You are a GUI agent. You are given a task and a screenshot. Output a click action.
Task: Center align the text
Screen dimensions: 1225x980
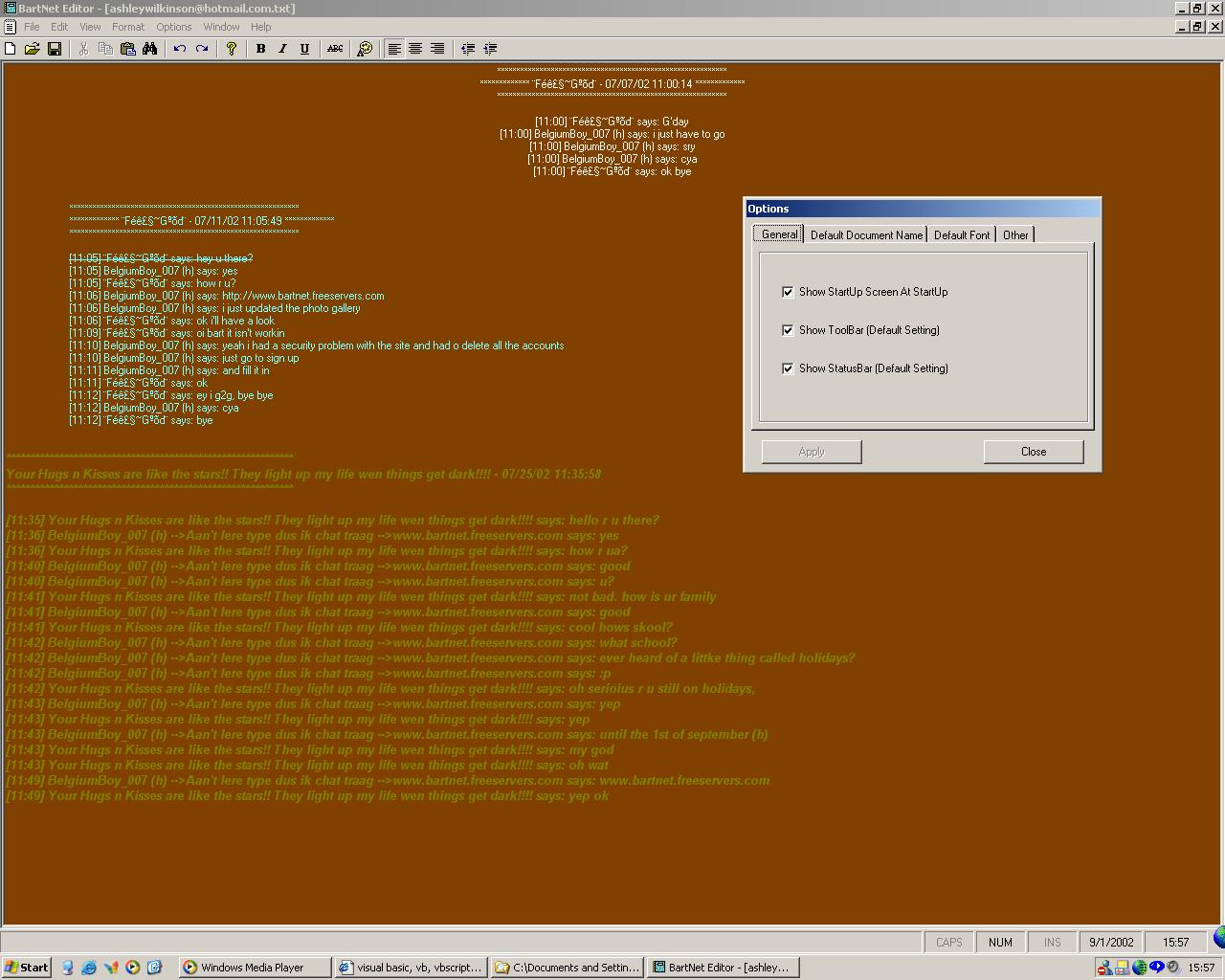[415, 49]
